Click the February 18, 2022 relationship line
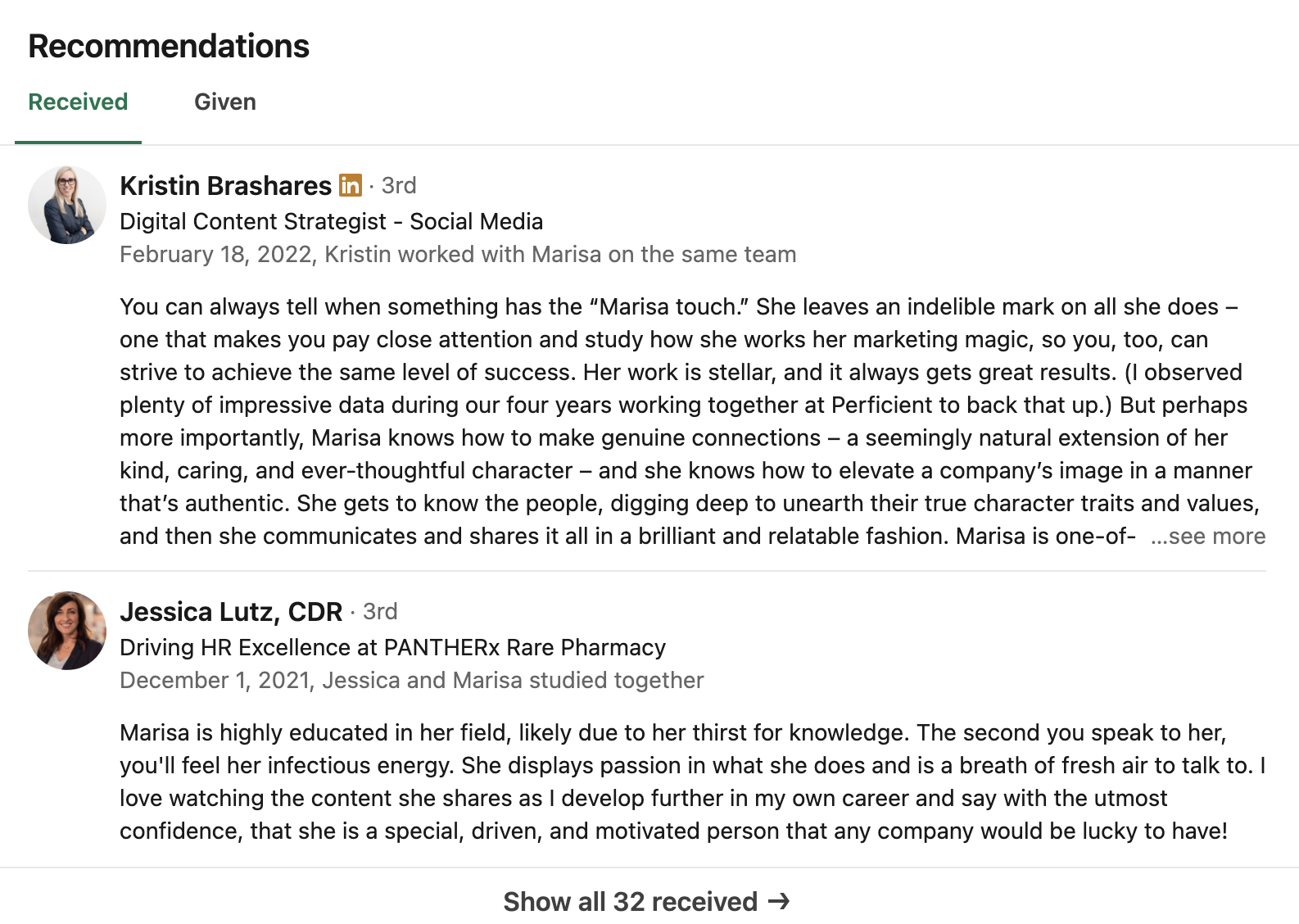 coord(457,255)
